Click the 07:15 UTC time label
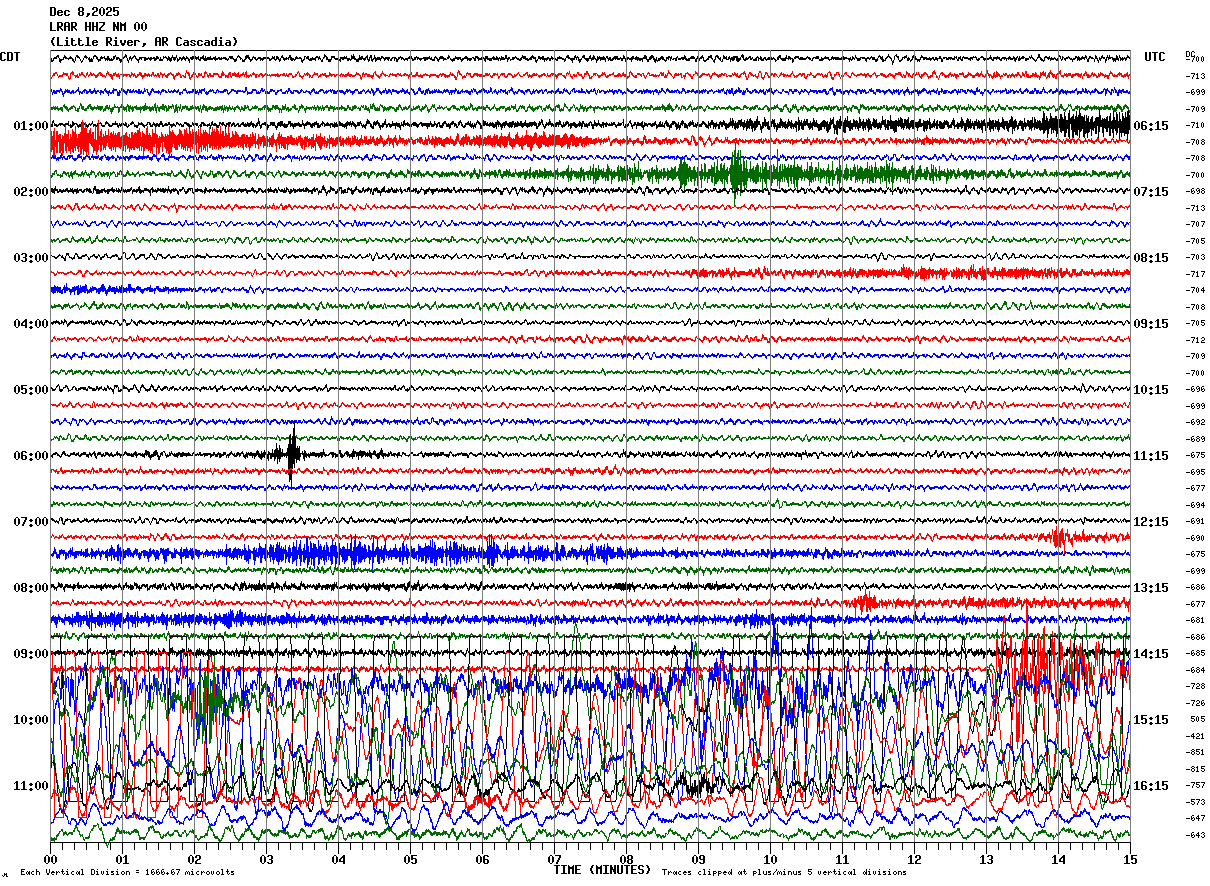 [1151, 192]
